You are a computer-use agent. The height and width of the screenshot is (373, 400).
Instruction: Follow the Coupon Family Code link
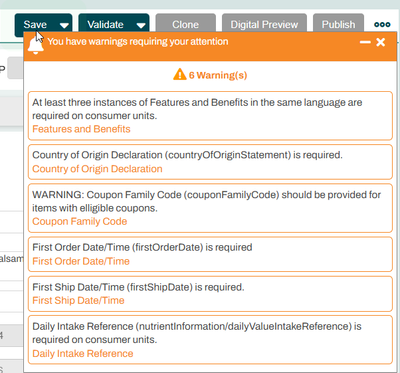click(80, 221)
